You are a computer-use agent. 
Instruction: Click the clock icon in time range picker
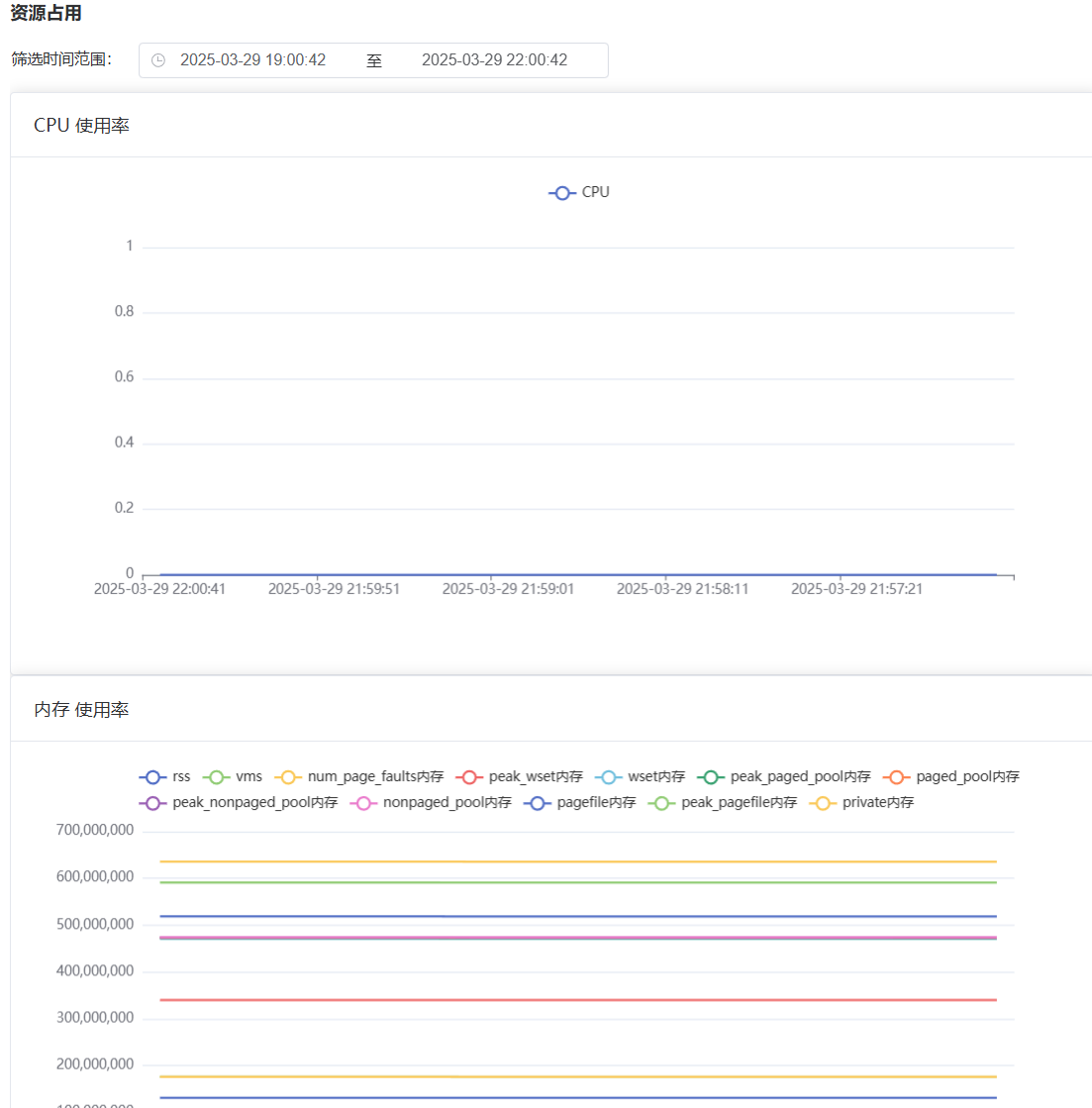click(158, 60)
